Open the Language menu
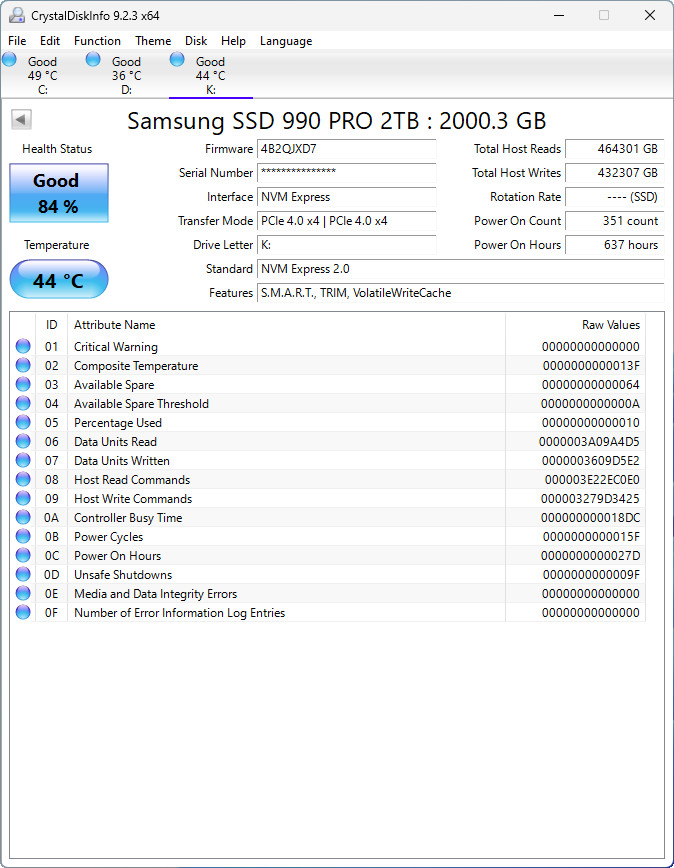674x868 pixels. point(286,41)
